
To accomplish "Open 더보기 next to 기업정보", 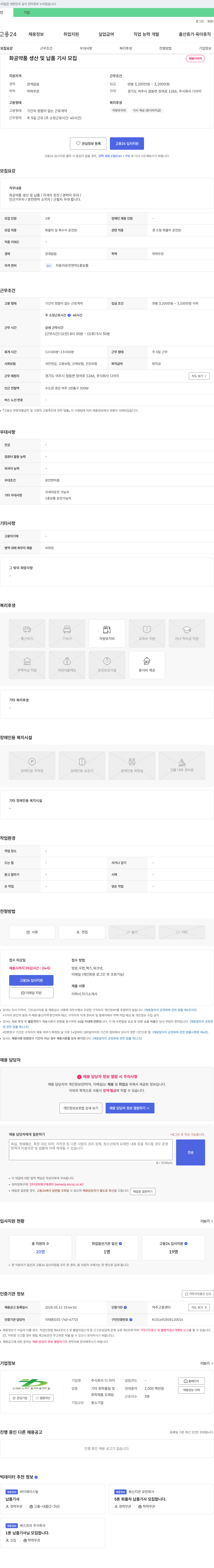I will coord(207,1364).
